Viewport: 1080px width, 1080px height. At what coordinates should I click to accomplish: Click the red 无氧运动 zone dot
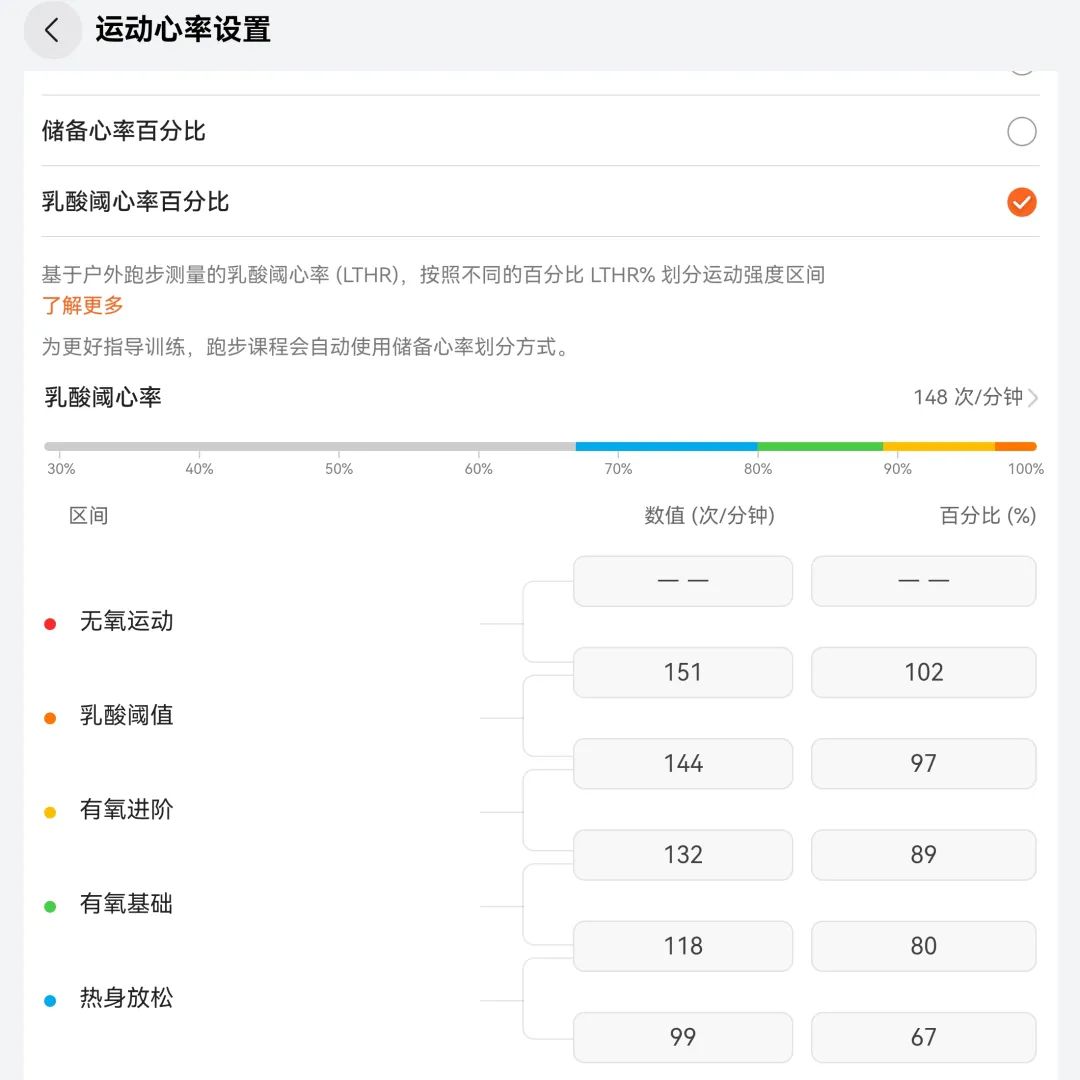pos(50,624)
